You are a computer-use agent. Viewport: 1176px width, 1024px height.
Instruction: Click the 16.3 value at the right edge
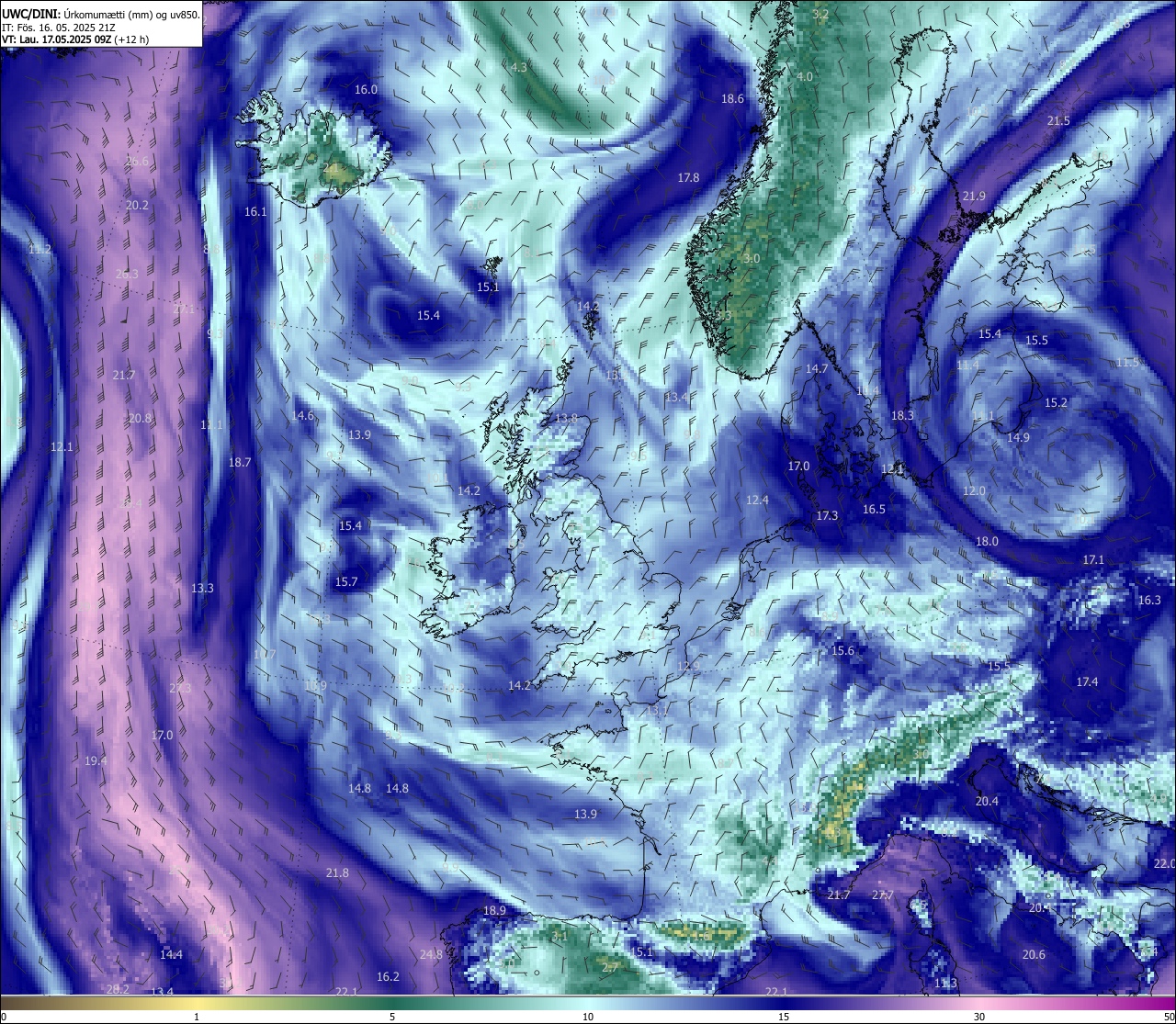click(1149, 600)
